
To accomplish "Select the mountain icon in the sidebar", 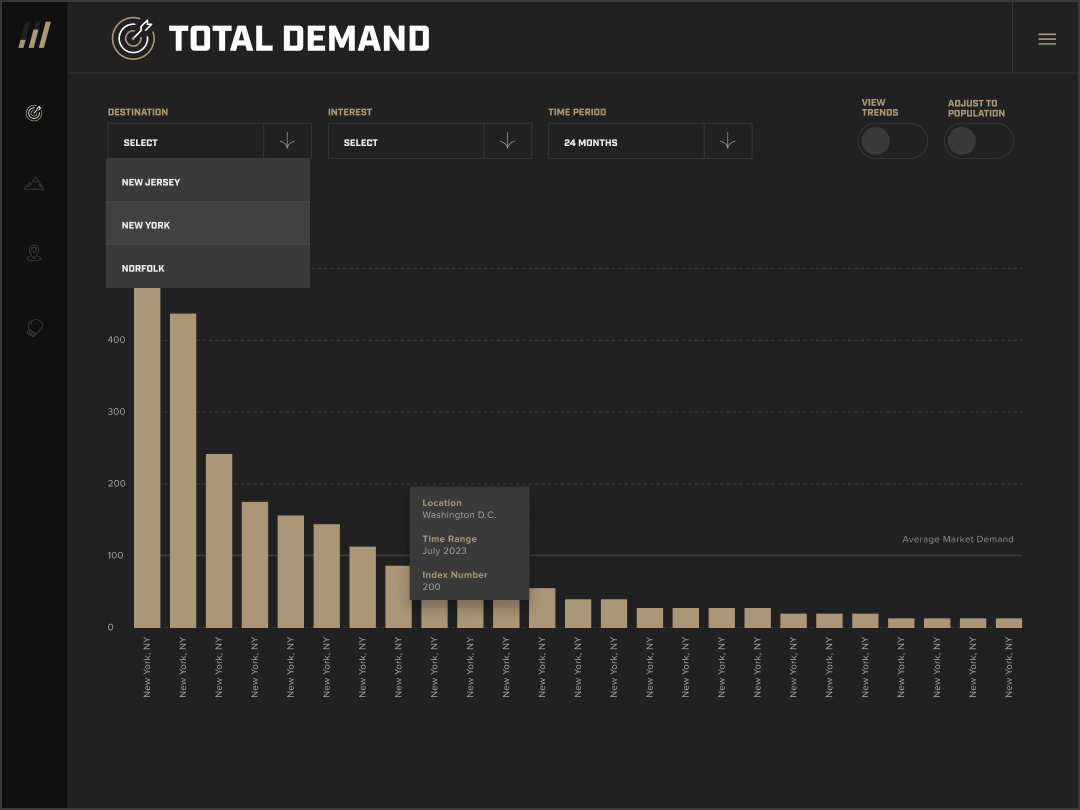I will coord(33,183).
